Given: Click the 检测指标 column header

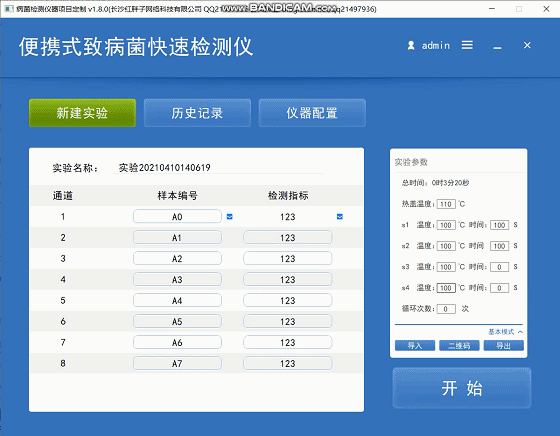Looking at the screenshot, I should point(288,196).
